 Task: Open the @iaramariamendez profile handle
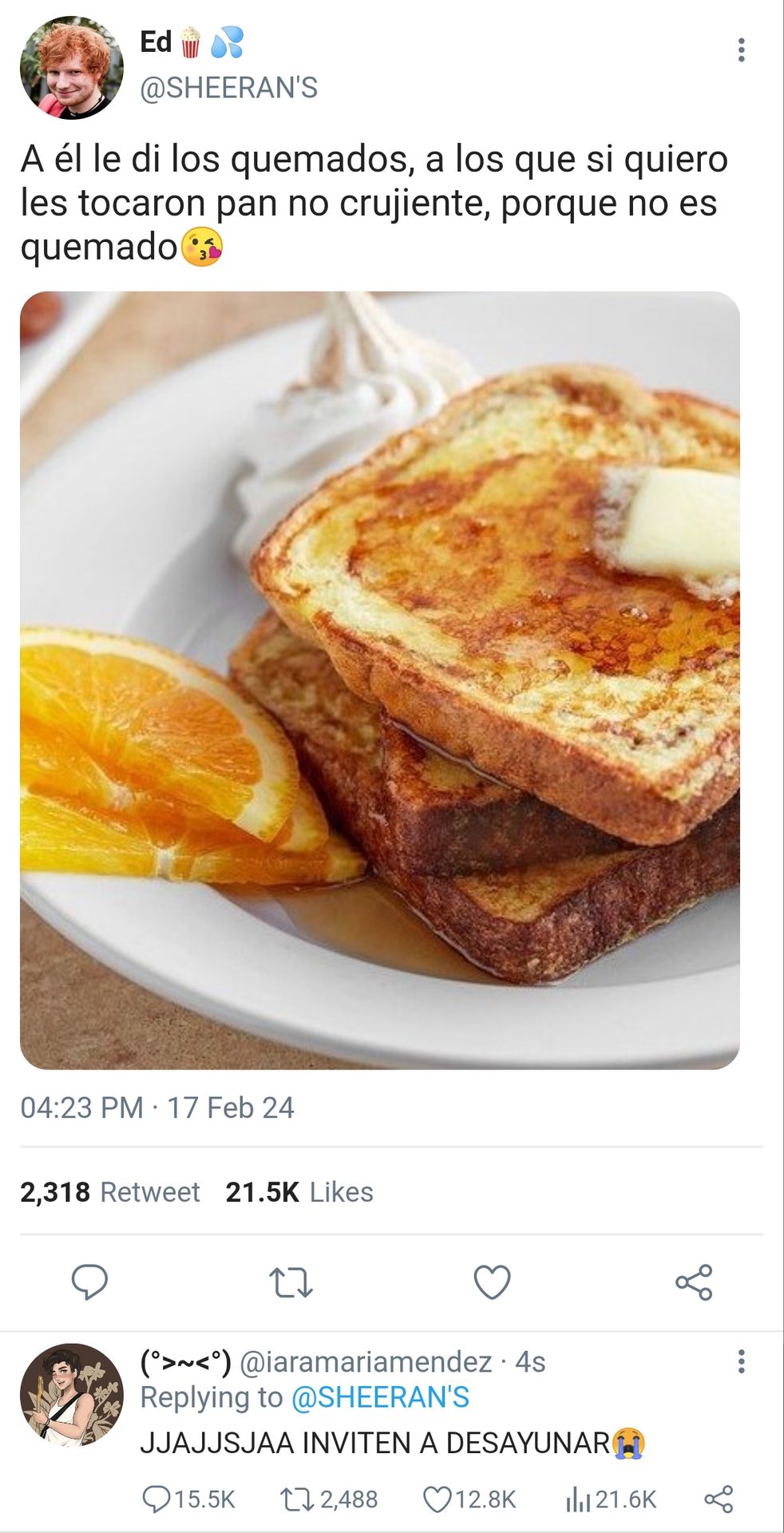point(366,1362)
